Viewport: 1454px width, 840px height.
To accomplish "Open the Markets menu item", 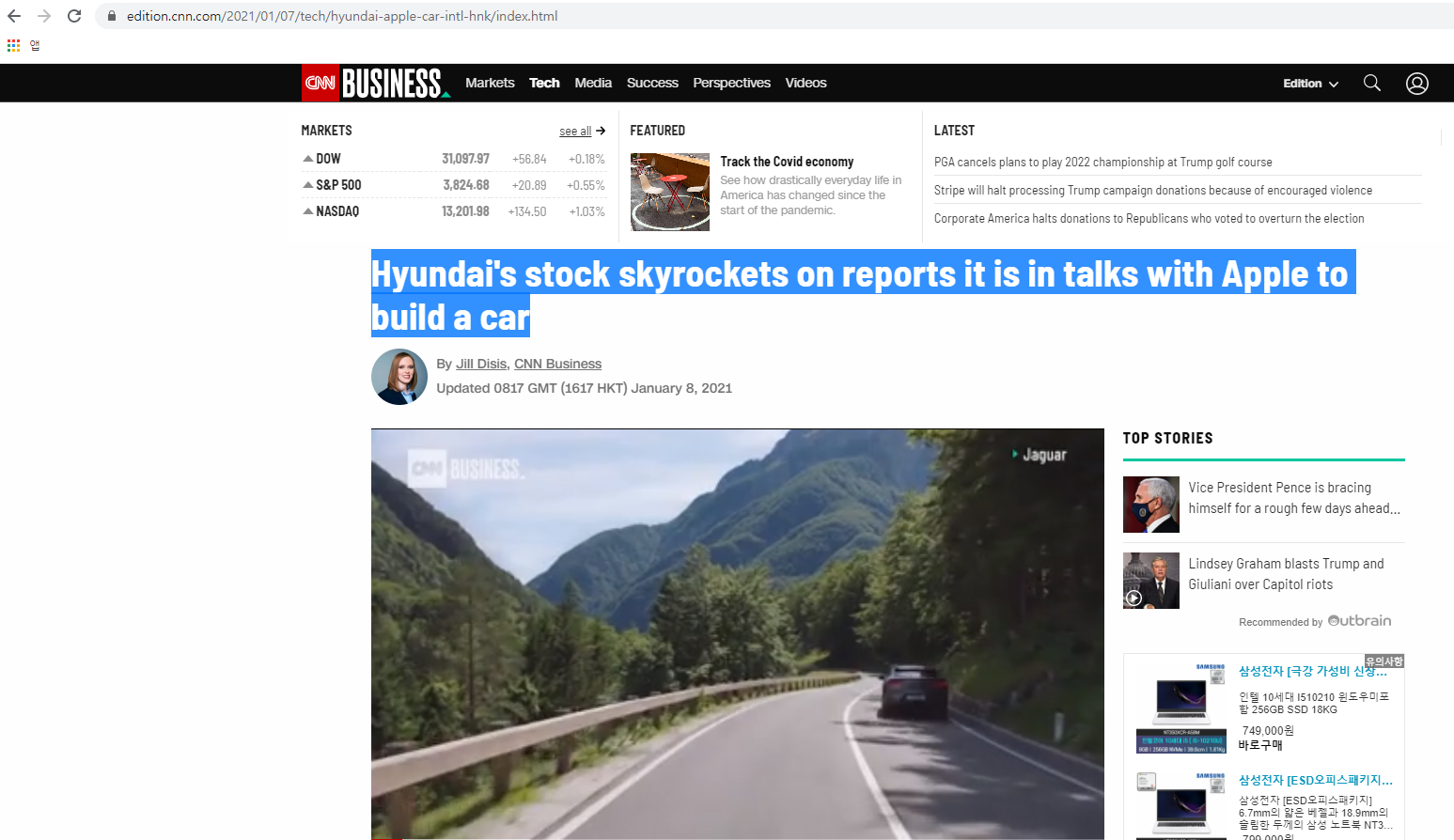I will coord(490,83).
